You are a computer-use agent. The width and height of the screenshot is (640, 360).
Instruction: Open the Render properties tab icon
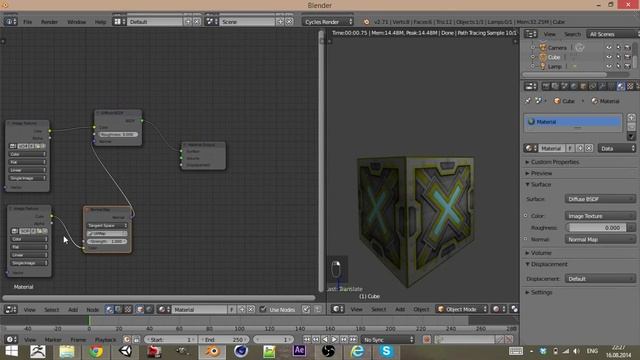pos(546,86)
